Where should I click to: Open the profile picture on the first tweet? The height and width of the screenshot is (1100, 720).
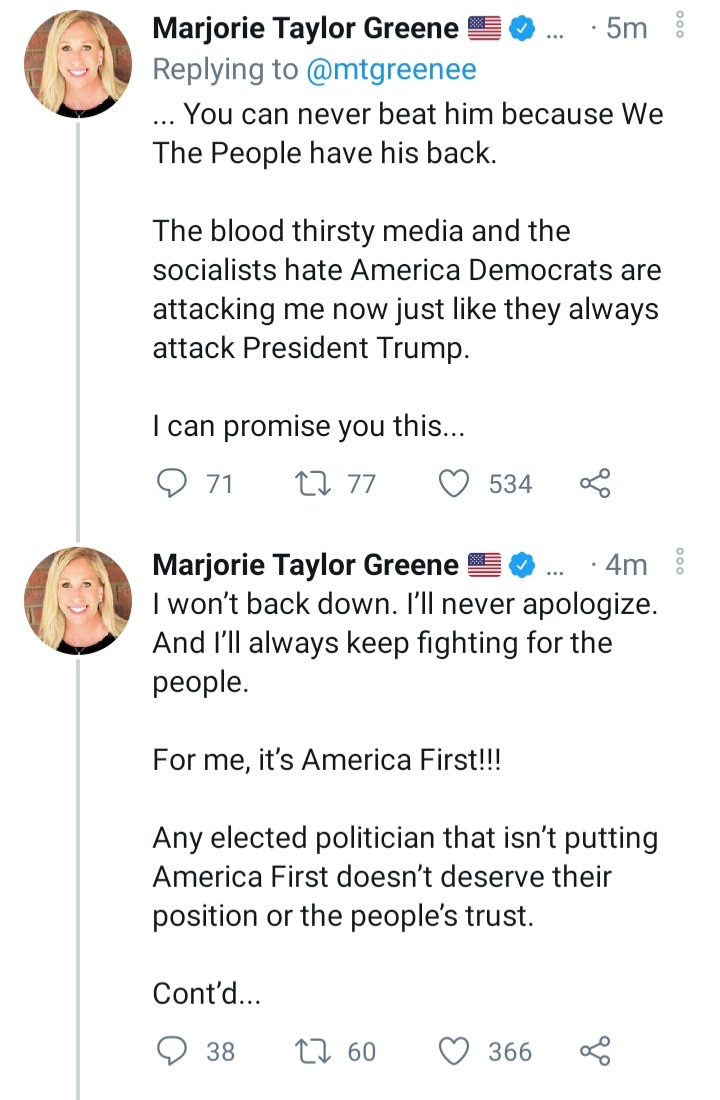(x=78, y=67)
